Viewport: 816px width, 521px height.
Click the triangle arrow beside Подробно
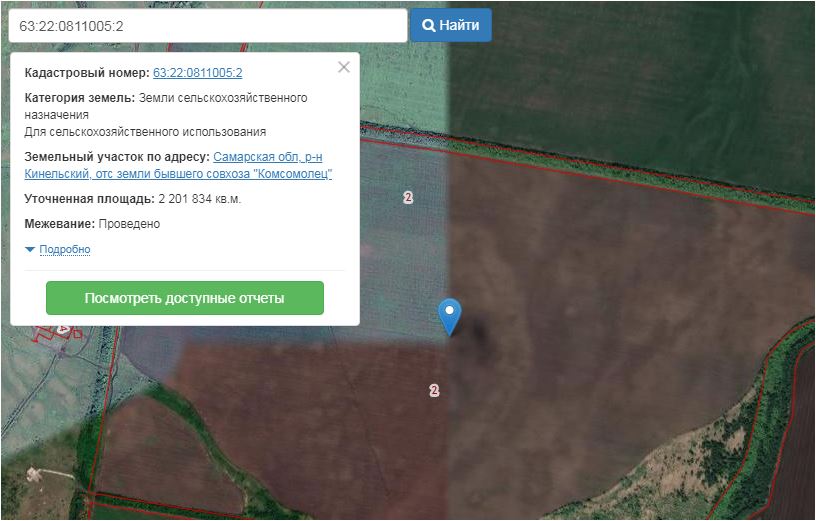pos(30,250)
